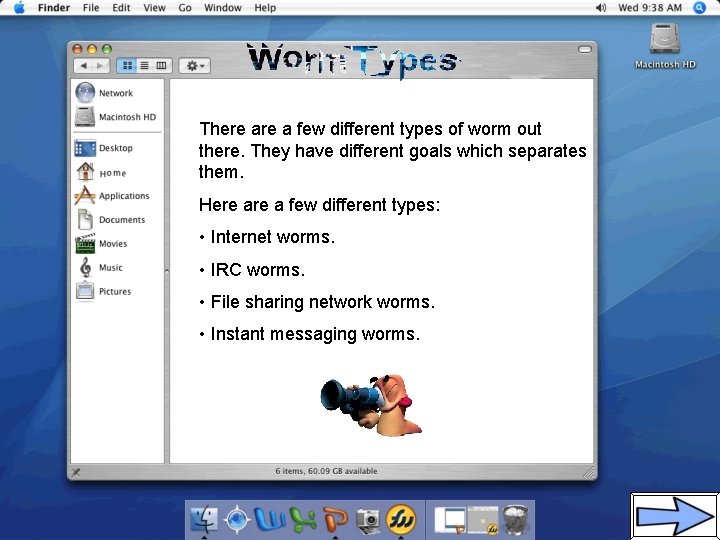Launch Microsoft Excel from the Dock
The image size is (720, 540).
click(x=303, y=519)
